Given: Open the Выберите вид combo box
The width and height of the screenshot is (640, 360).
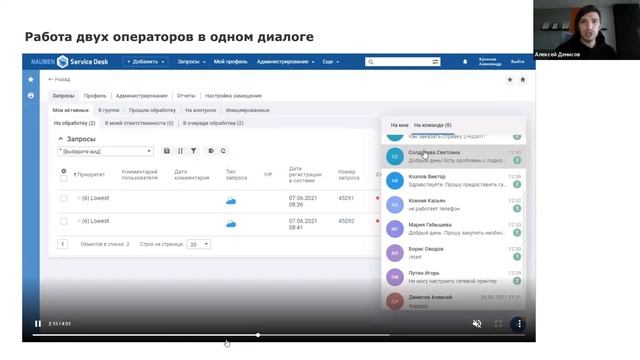Looking at the screenshot, I should 105,151.
